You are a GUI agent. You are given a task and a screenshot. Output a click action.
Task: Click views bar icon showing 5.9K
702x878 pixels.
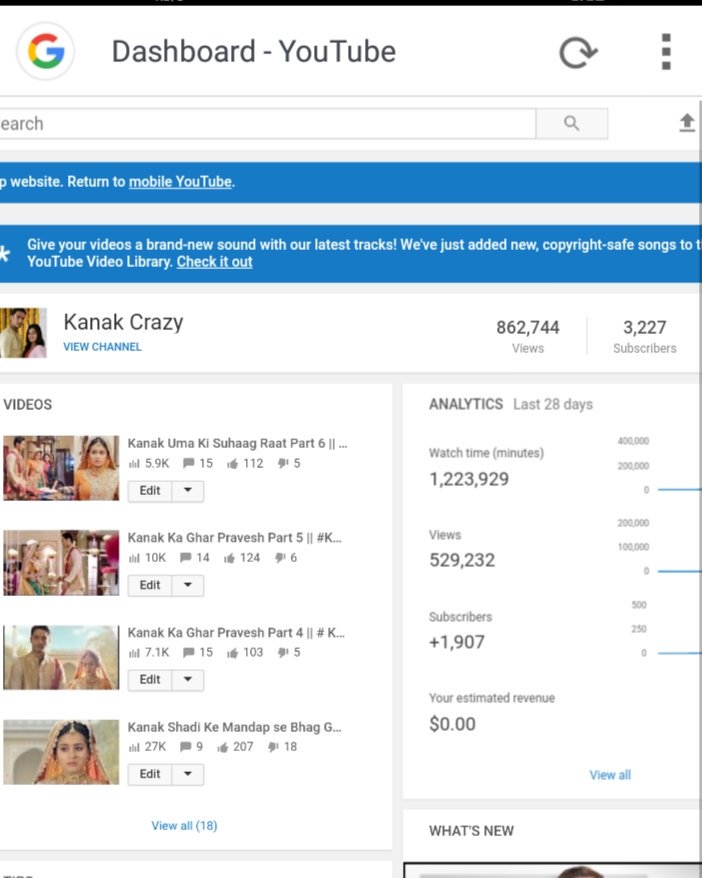point(134,464)
